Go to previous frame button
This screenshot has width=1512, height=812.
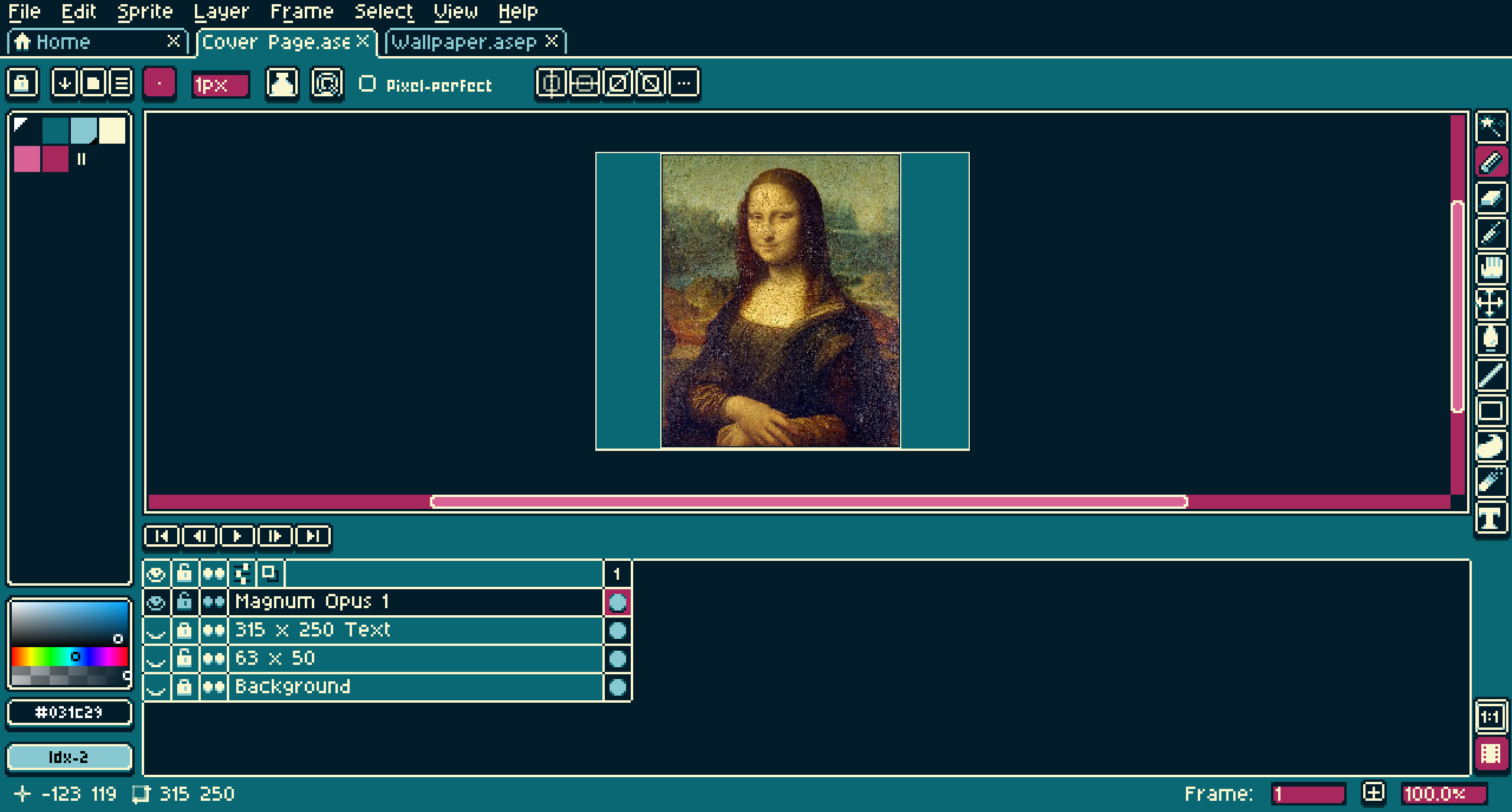coord(200,536)
